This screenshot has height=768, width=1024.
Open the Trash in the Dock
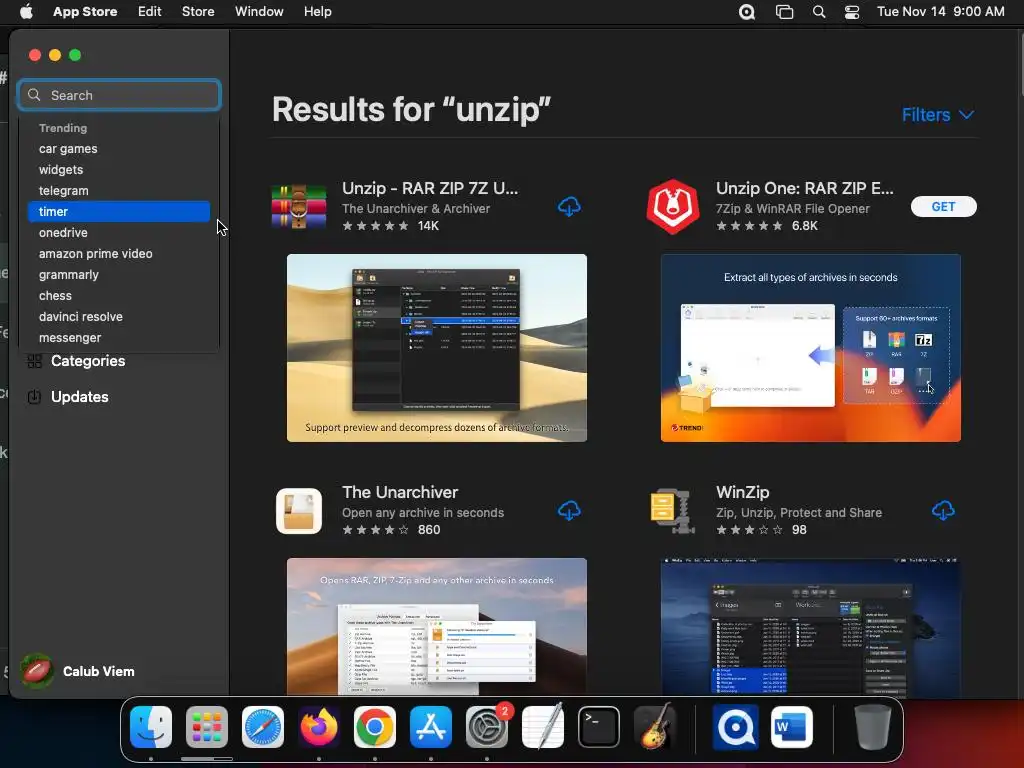coord(872,727)
